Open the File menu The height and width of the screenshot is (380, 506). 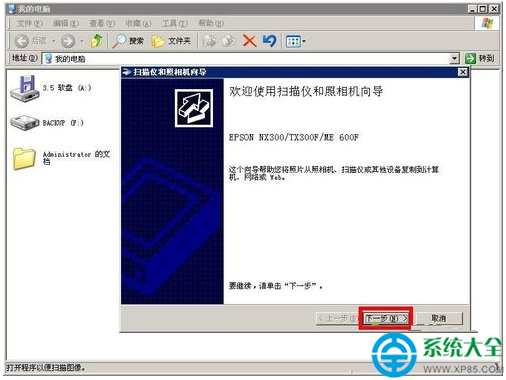coord(30,23)
